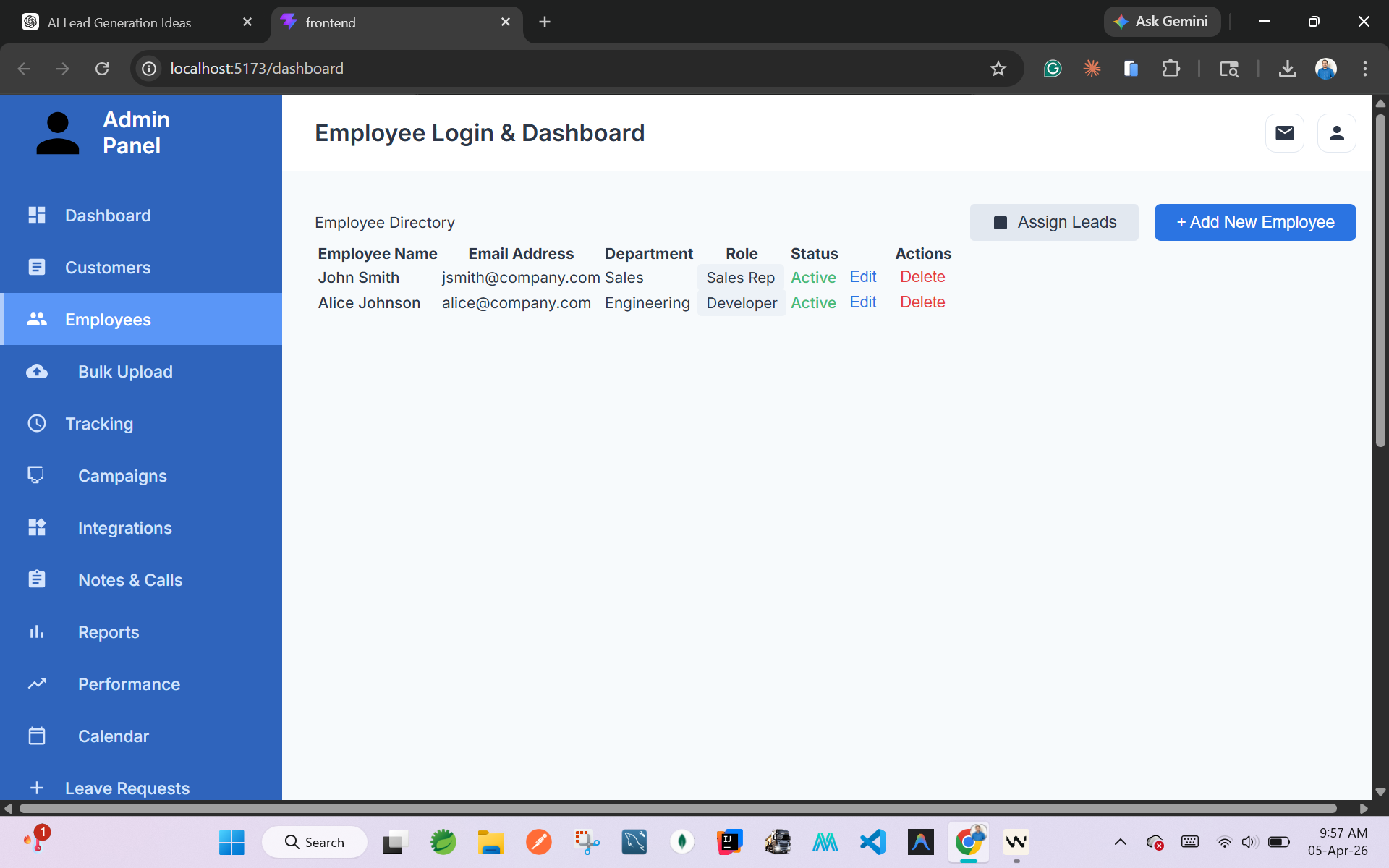Viewport: 1389px width, 868px height.
Task: Click the Bulk Upload cloud icon
Action: [37, 371]
